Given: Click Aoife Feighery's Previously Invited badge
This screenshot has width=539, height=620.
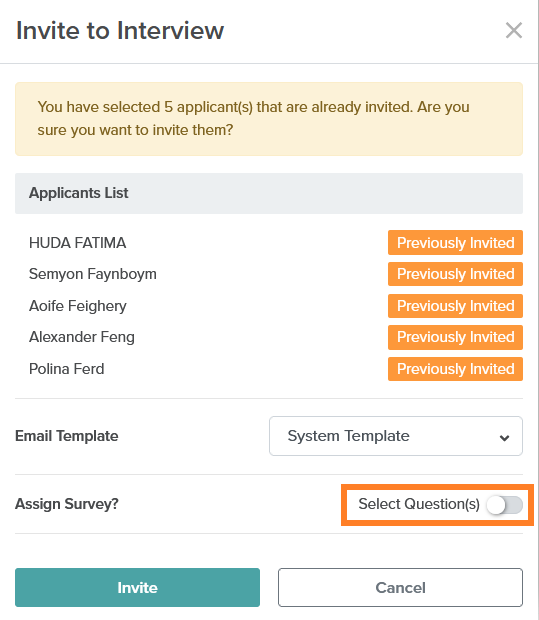Looking at the screenshot, I should click(455, 306).
